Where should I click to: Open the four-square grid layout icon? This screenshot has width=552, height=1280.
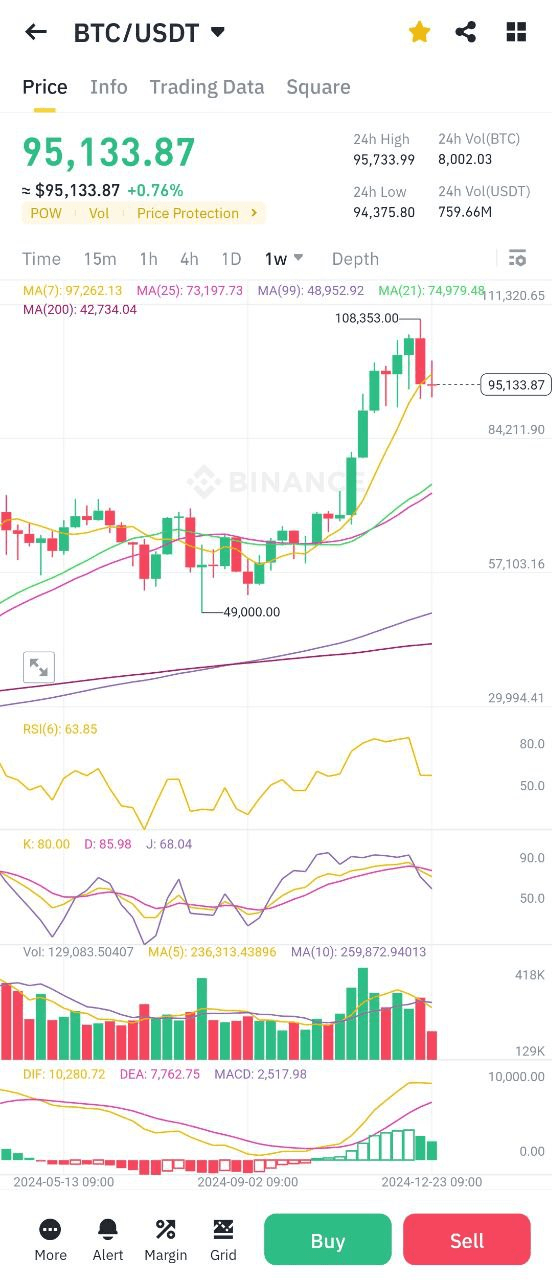[516, 32]
